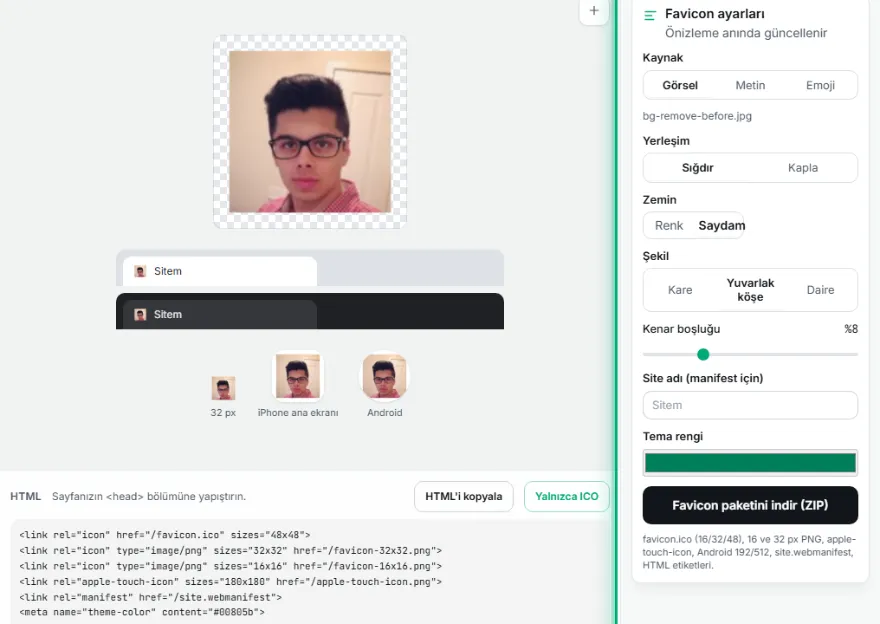The height and width of the screenshot is (624, 880).
Task: Click favicon in the light Sitem tab
Action: pyautogui.click(x=140, y=272)
